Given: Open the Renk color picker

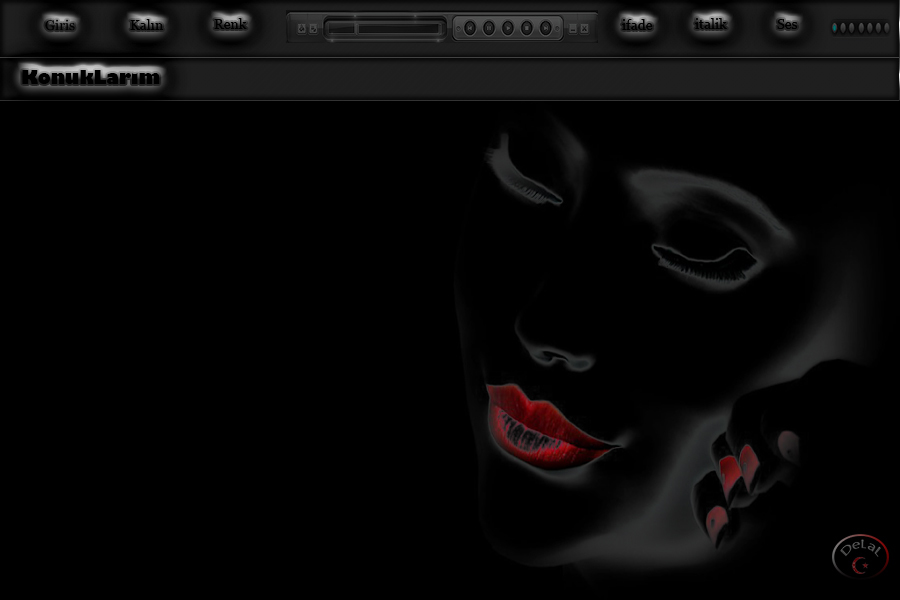Looking at the screenshot, I should coord(230,25).
